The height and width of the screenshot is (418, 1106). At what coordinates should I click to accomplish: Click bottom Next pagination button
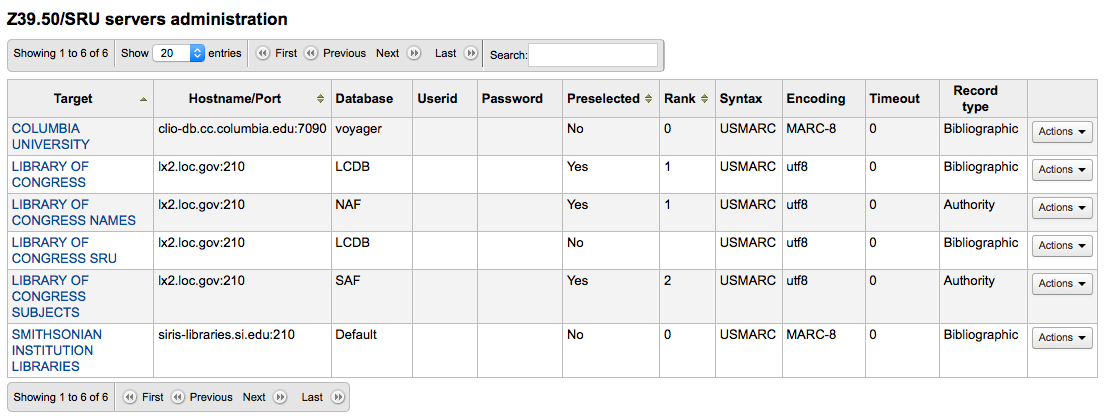(x=254, y=397)
